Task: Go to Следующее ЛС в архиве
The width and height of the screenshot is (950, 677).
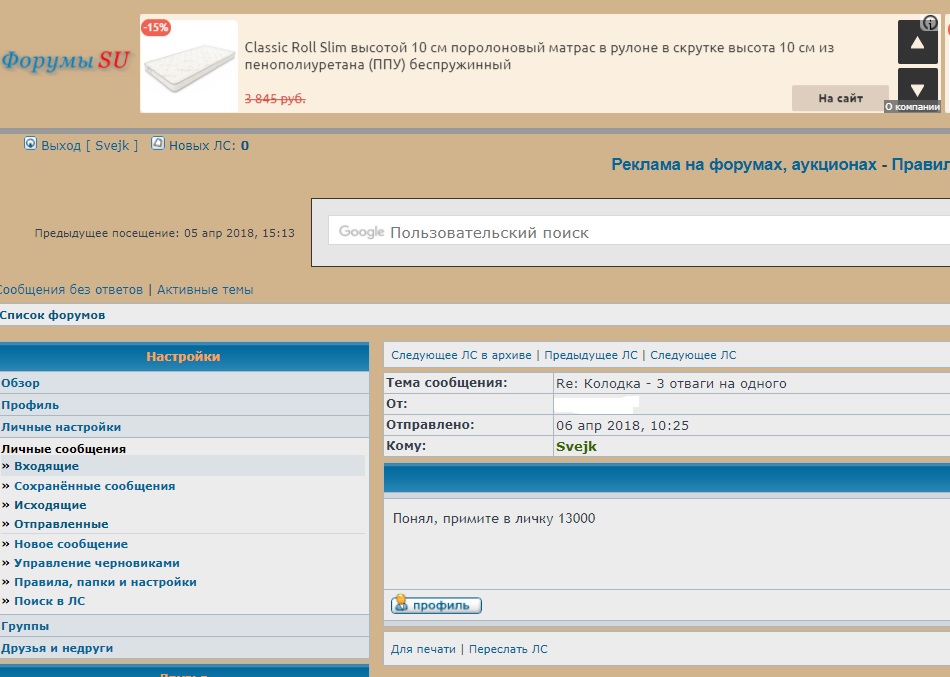Action: [461, 355]
